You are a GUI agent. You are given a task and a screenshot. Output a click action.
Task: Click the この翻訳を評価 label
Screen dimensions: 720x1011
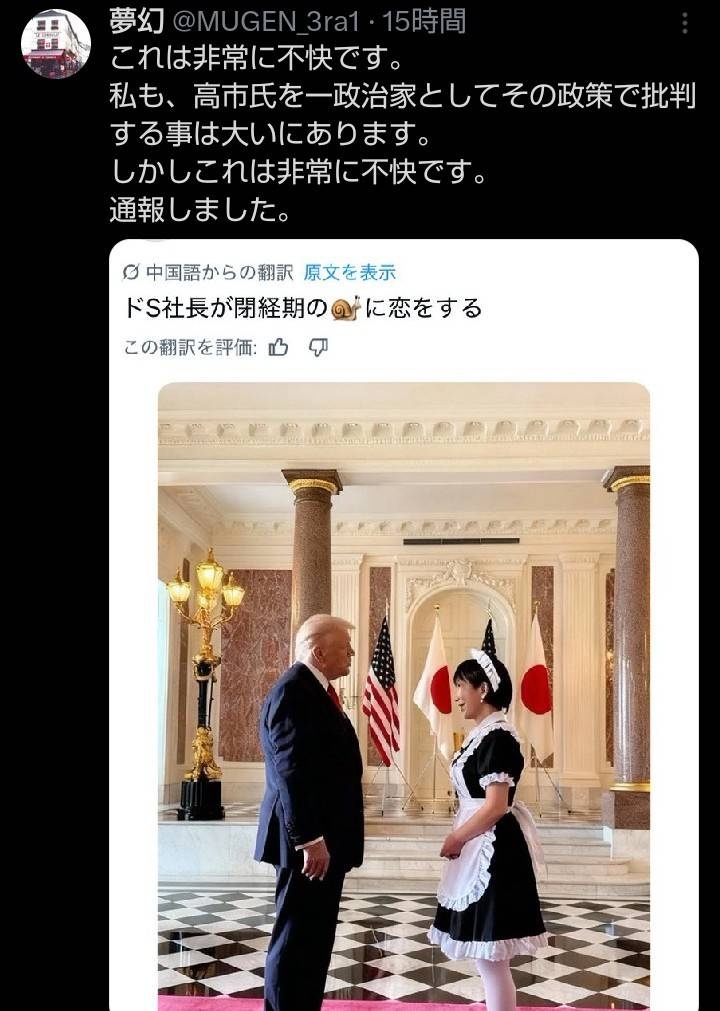[x=190, y=348]
